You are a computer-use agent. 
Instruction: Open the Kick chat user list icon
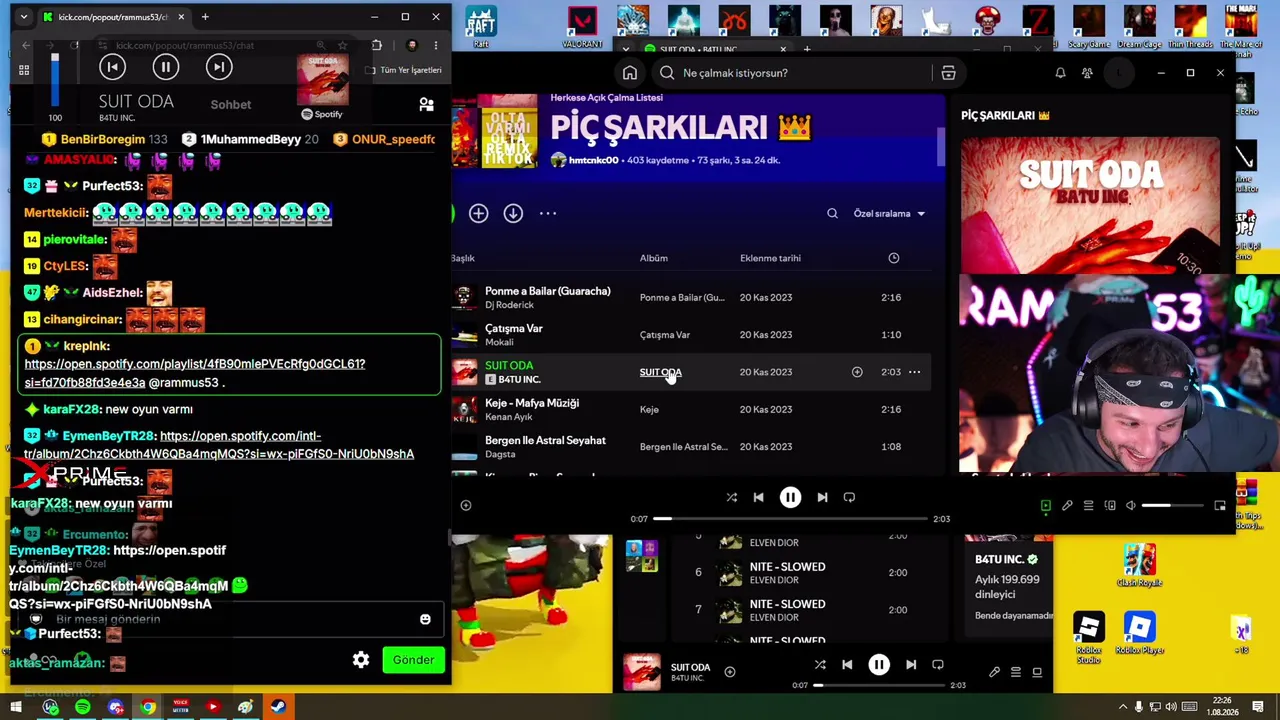(x=426, y=104)
